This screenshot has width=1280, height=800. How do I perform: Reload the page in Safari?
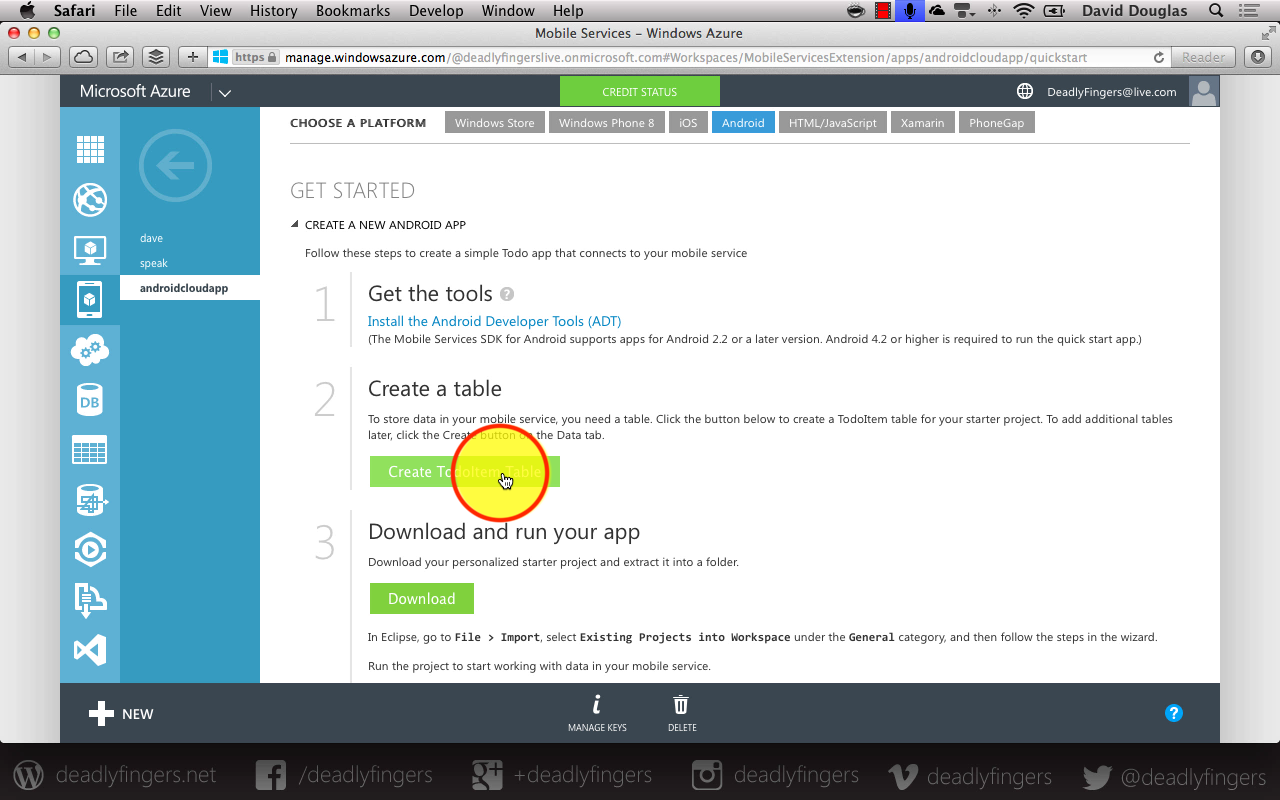pos(1159,58)
